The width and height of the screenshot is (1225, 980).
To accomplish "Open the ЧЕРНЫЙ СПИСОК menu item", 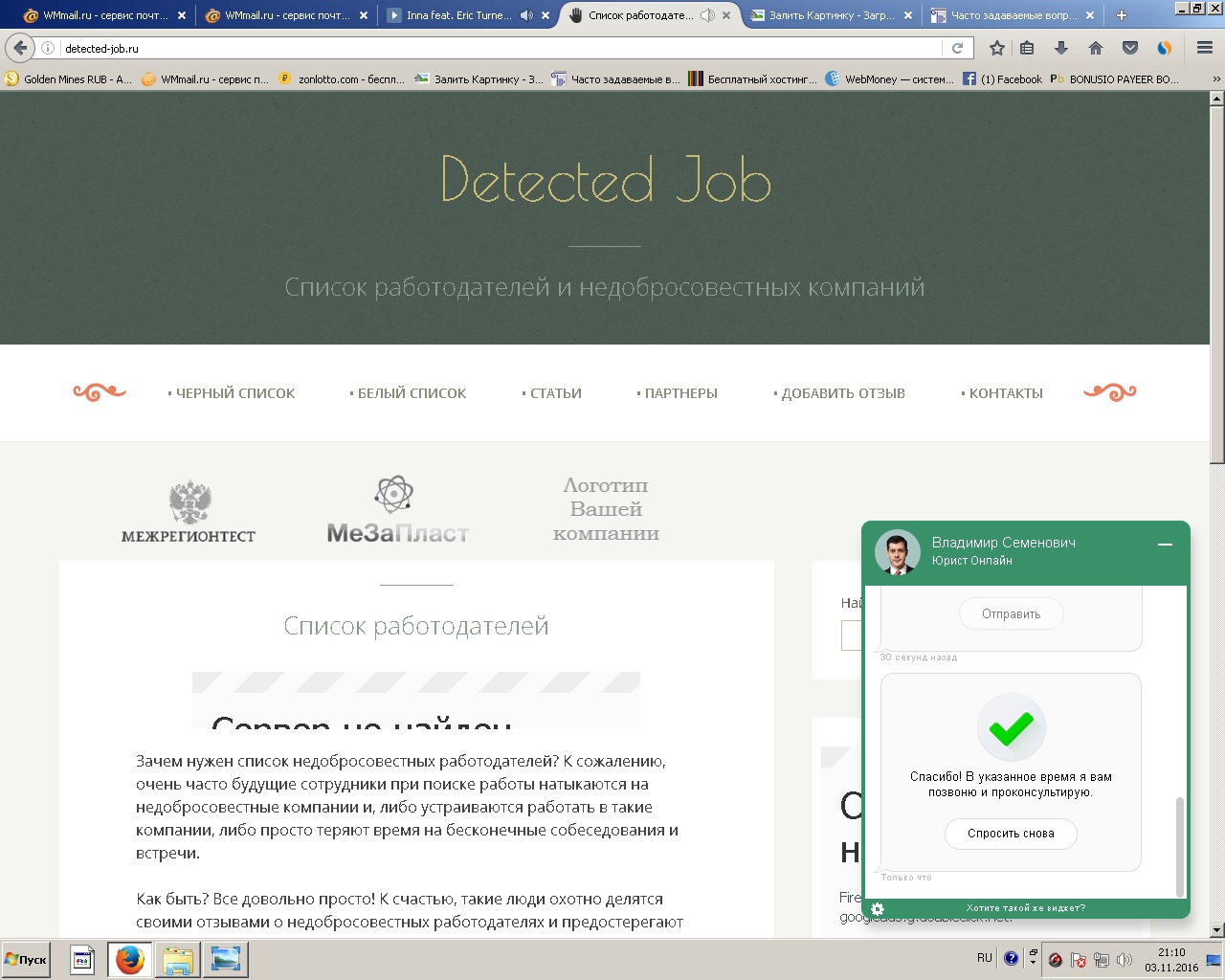I will pos(232,393).
